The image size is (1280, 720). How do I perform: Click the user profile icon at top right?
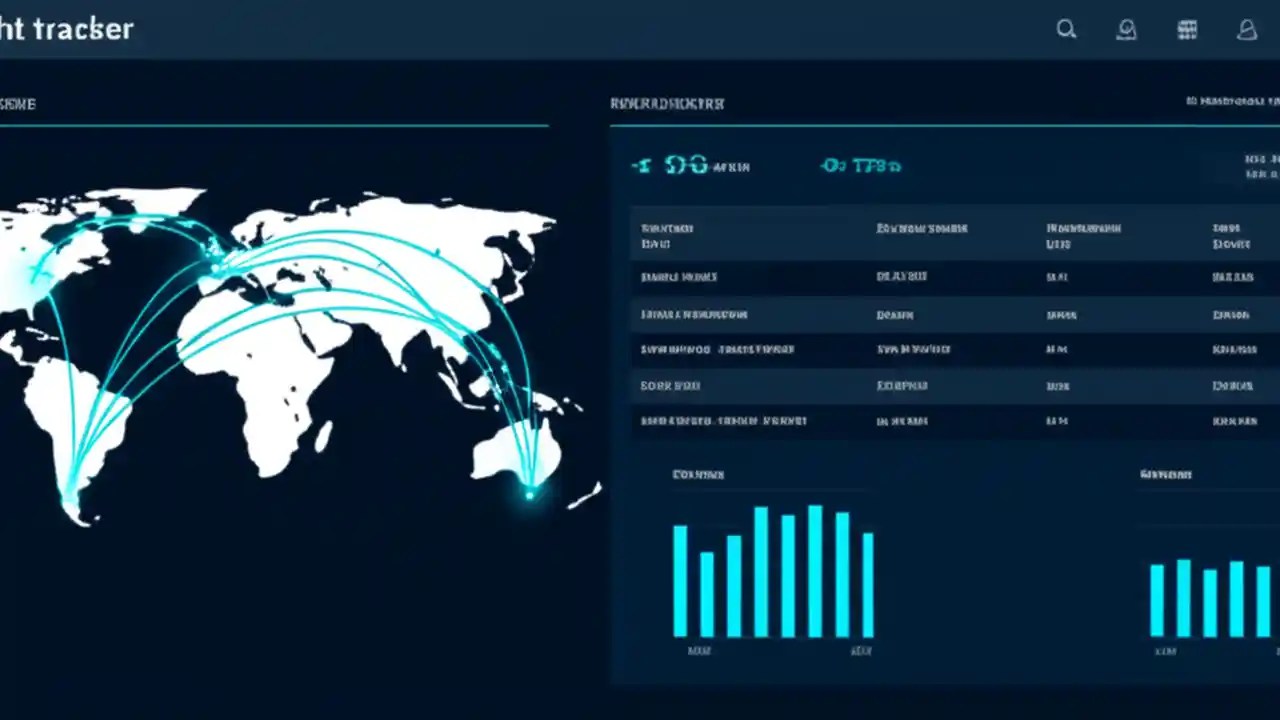1247,29
